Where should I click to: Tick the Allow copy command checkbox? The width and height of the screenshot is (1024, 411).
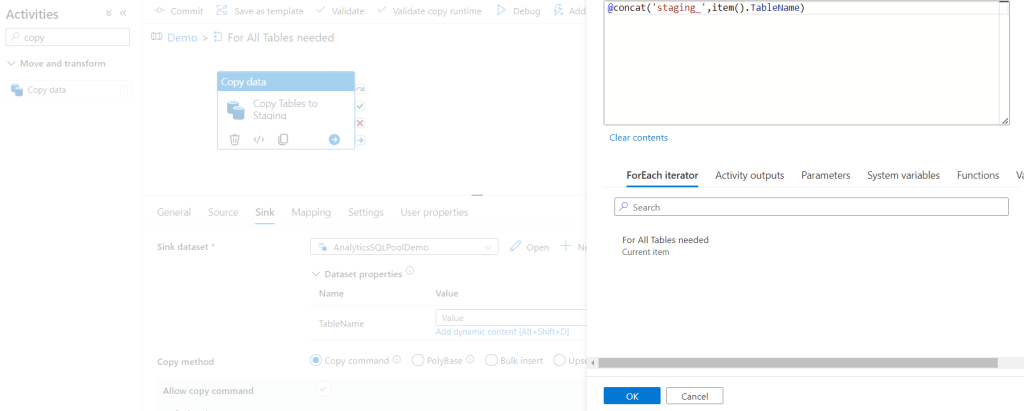click(322, 389)
